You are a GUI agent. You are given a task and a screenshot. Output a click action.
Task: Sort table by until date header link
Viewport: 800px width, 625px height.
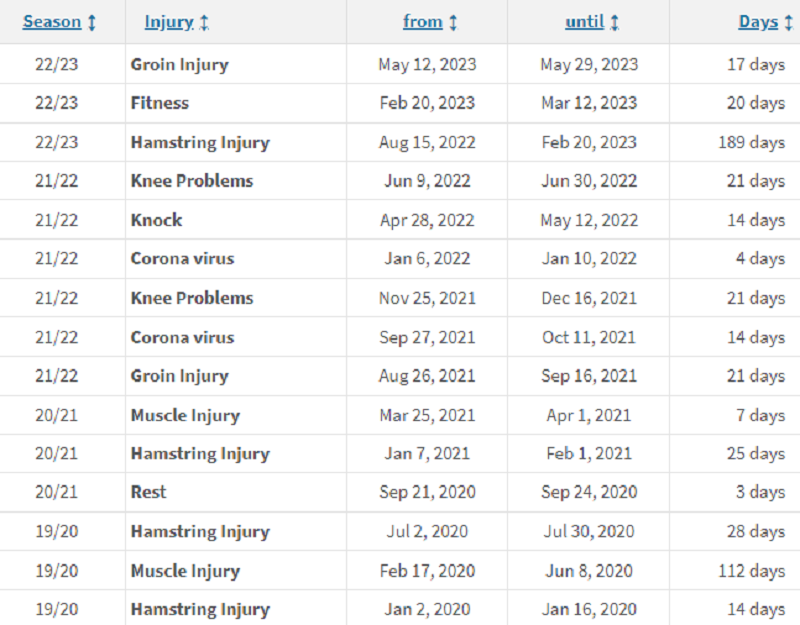click(x=584, y=22)
